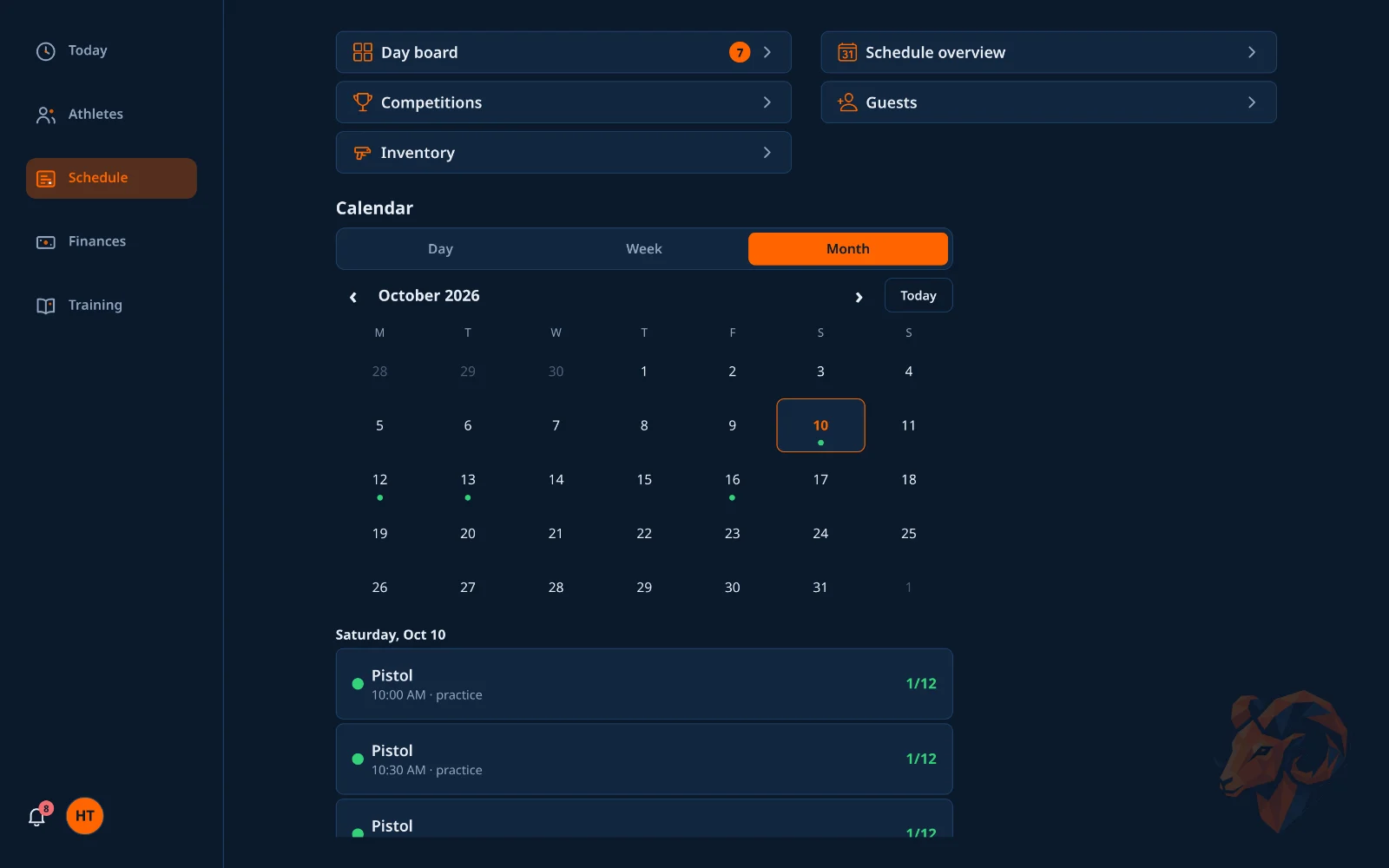The image size is (1389, 868).
Task: Click the Athletes people icon
Action: coord(46,115)
